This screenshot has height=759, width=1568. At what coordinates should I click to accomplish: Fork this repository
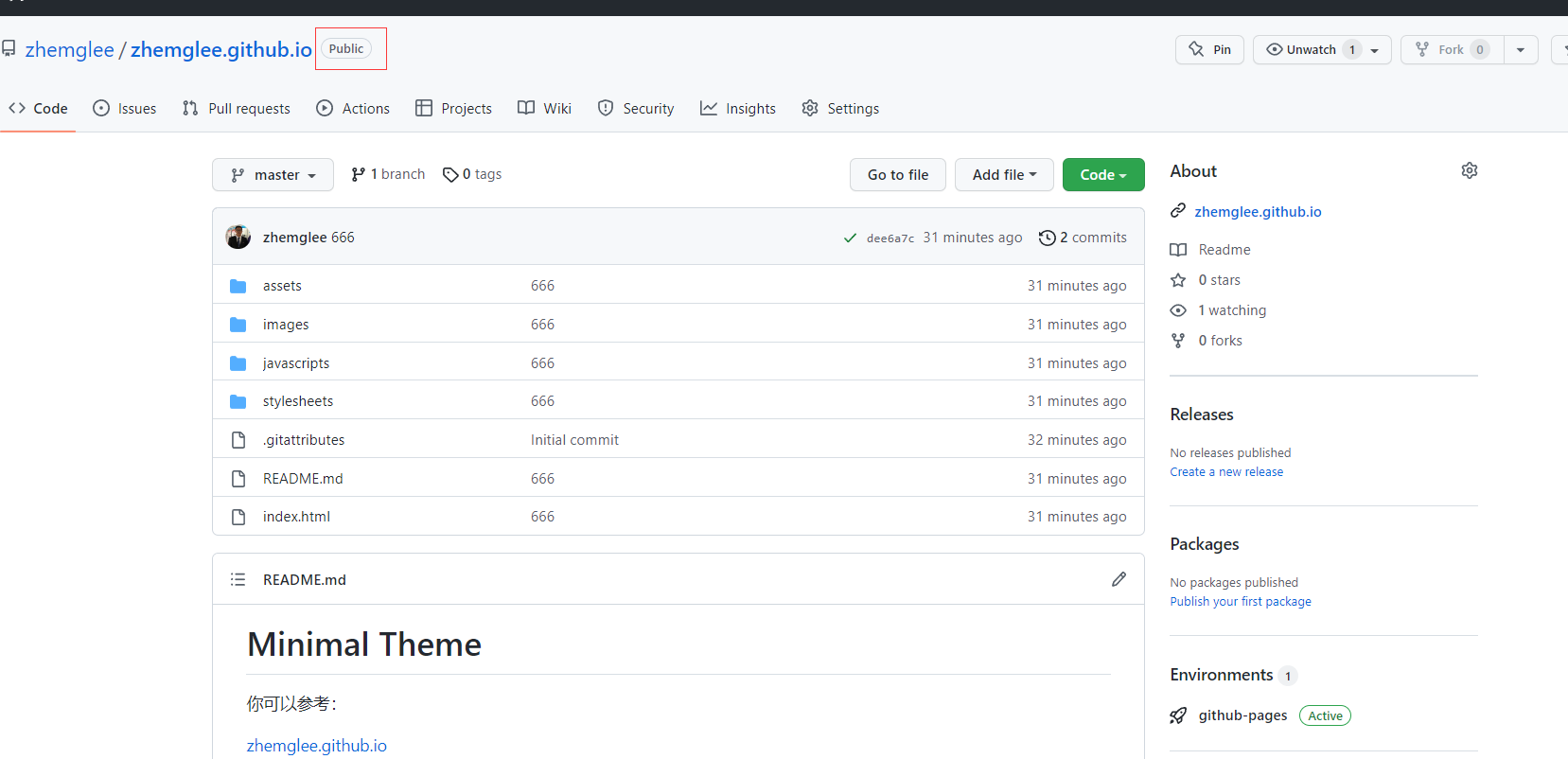1453,49
